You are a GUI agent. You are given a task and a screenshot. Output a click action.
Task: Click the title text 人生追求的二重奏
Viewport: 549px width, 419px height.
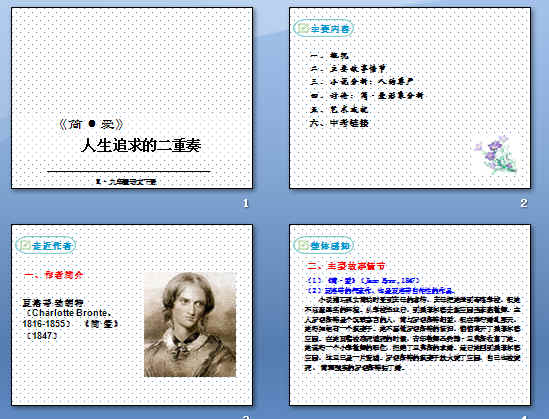click(x=141, y=146)
